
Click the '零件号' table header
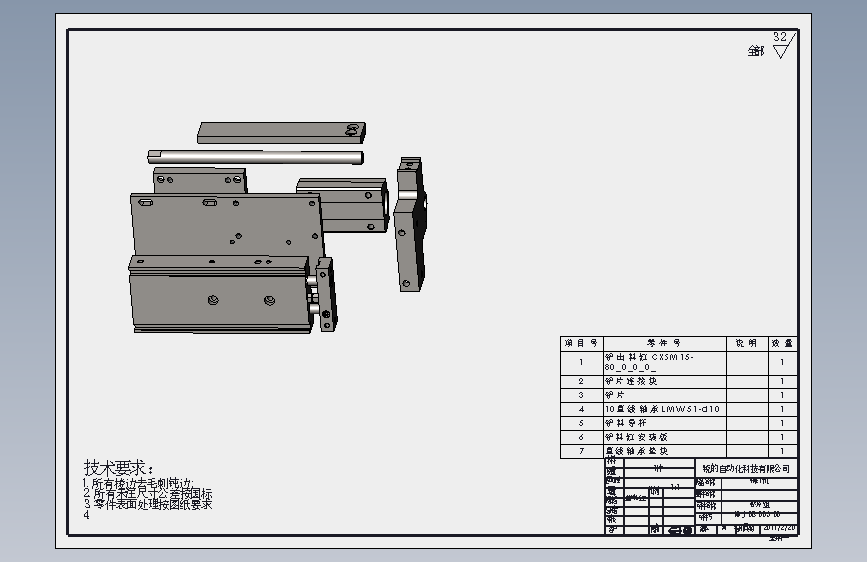click(x=665, y=344)
